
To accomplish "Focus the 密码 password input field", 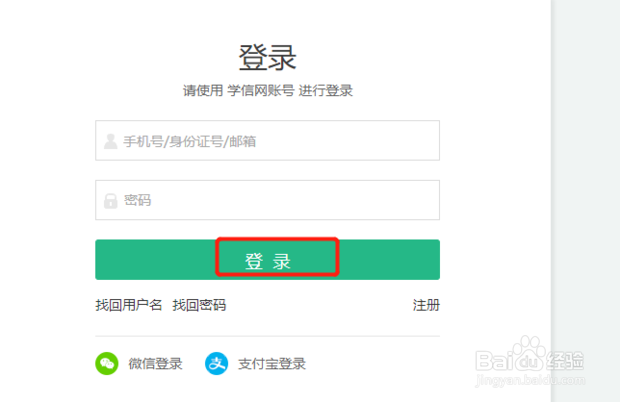I will tap(267, 200).
